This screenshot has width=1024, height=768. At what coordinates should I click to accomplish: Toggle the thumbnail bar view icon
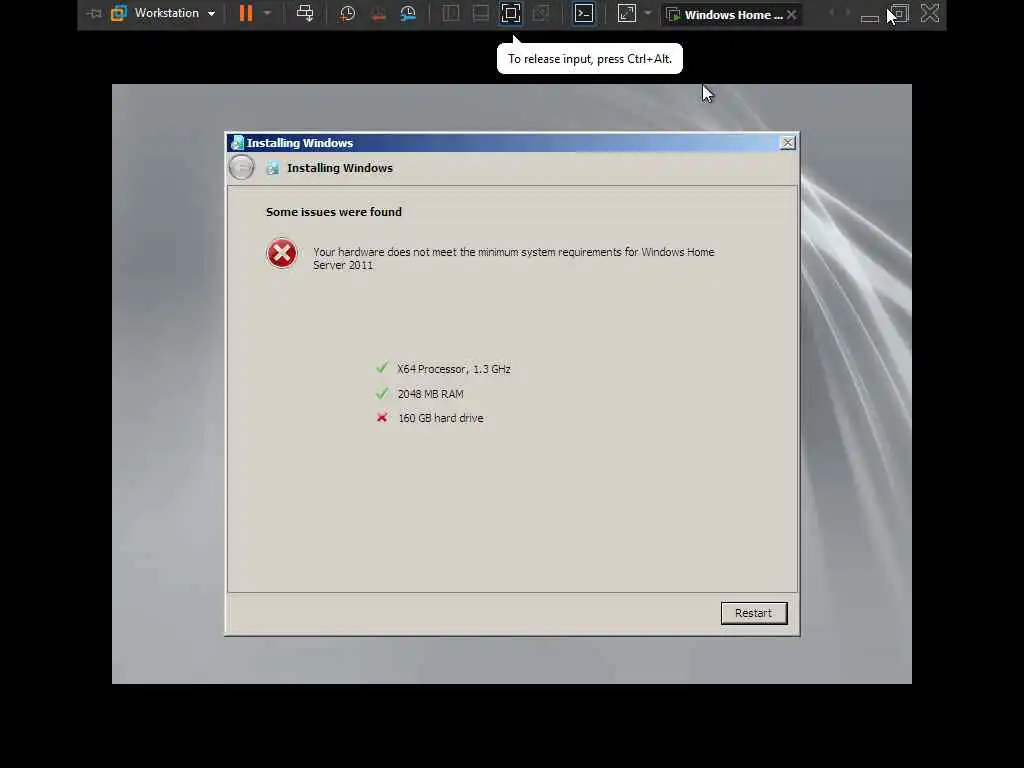(x=481, y=14)
